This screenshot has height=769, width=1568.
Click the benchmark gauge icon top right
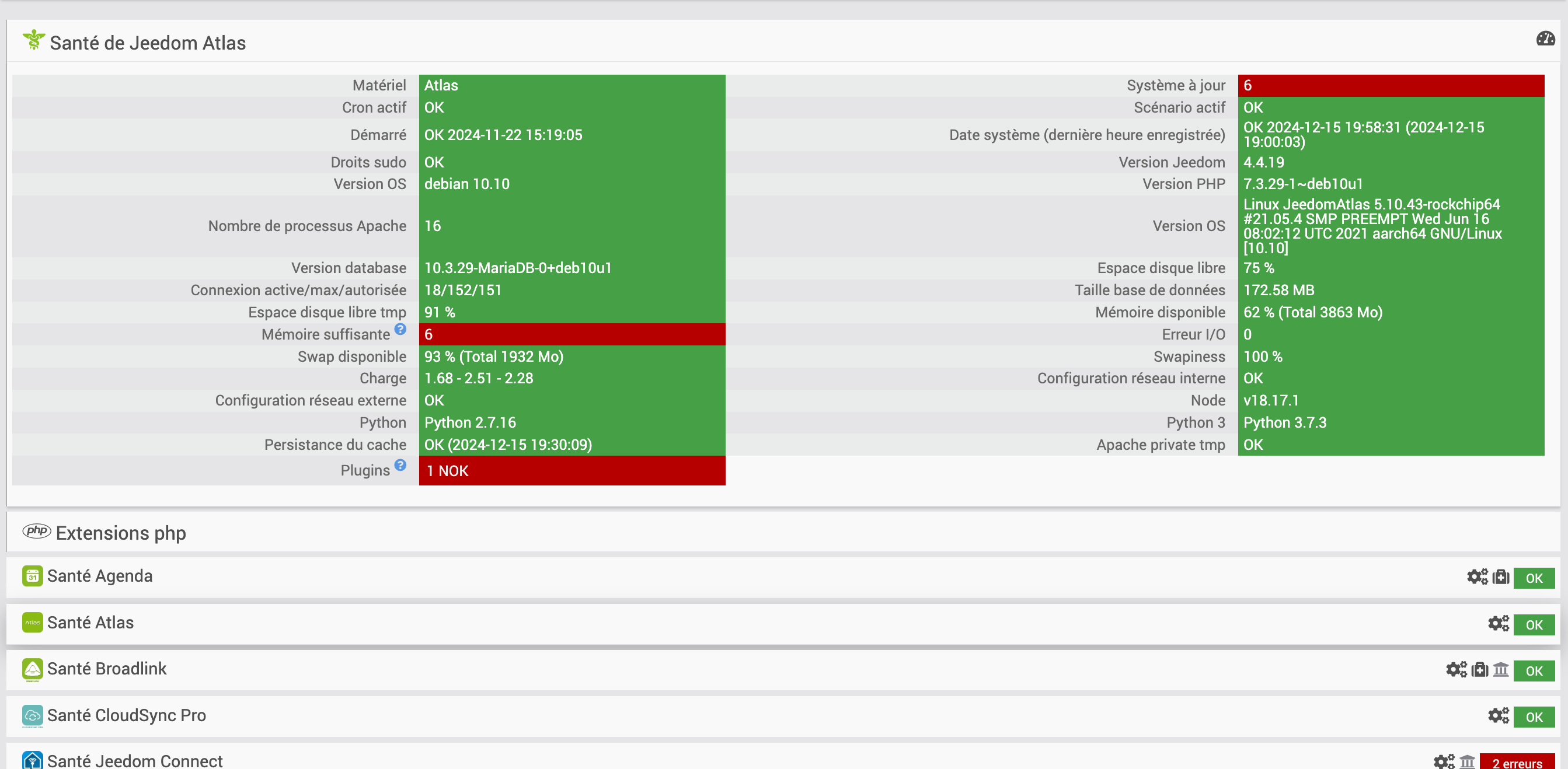[x=1545, y=39]
